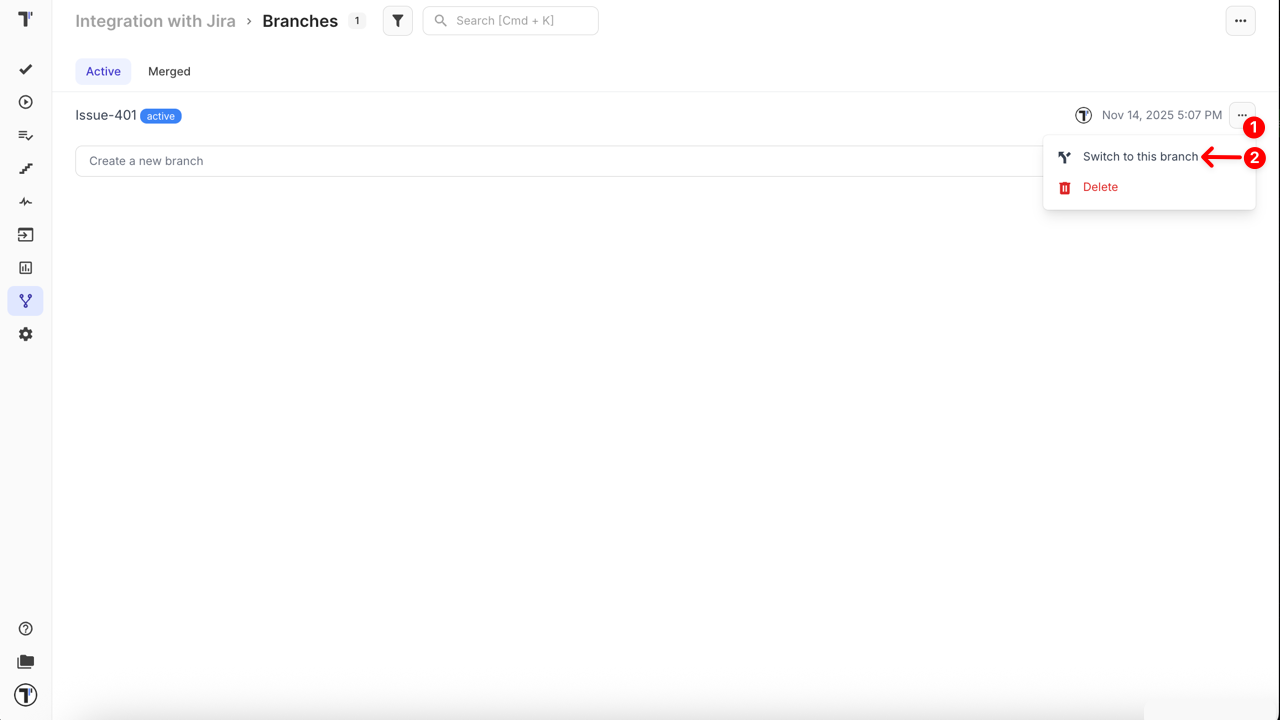The image size is (1280, 720).
Task: Open the Runs play icon in sidebar
Action: pos(26,102)
